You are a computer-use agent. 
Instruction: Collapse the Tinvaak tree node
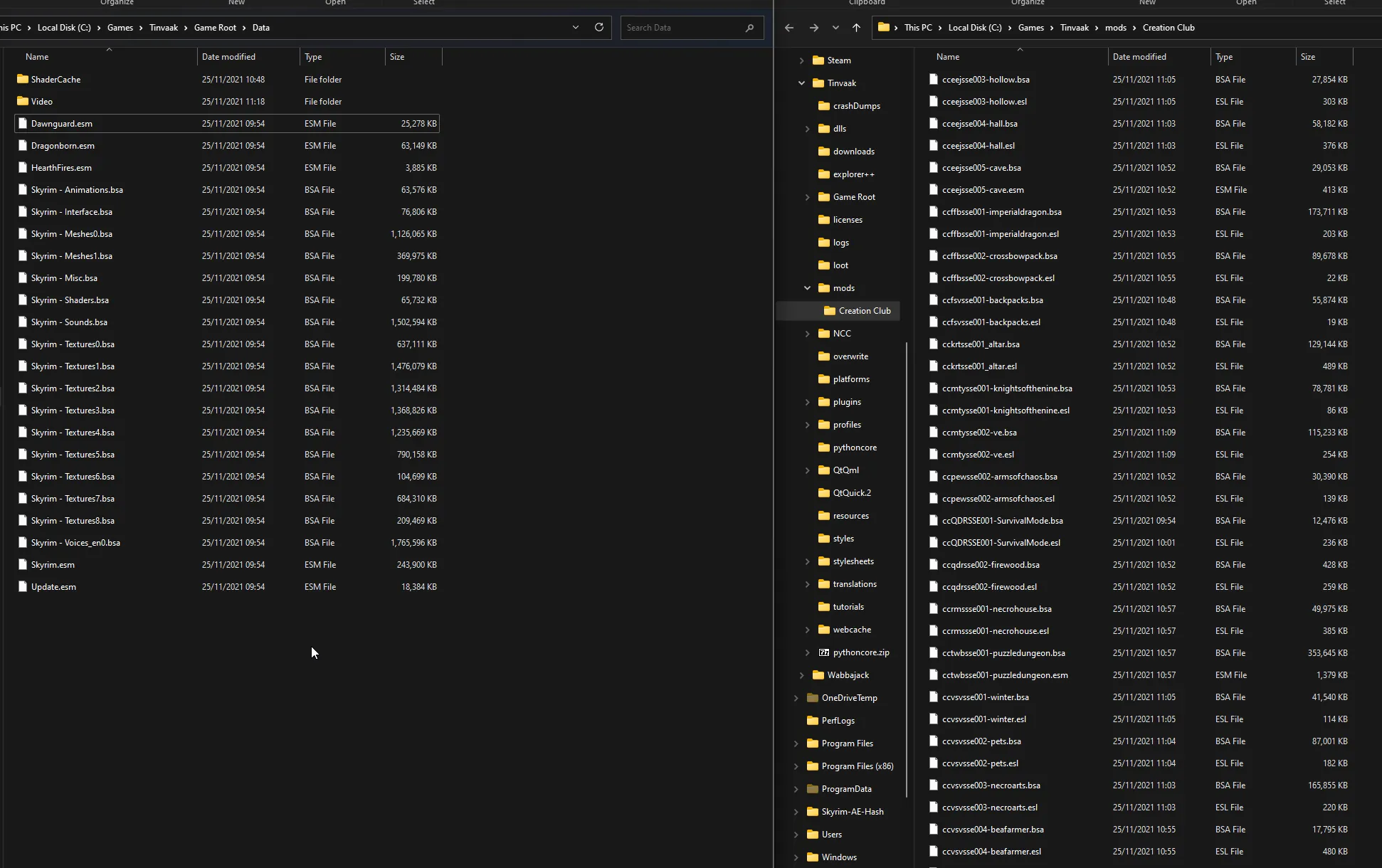click(802, 83)
